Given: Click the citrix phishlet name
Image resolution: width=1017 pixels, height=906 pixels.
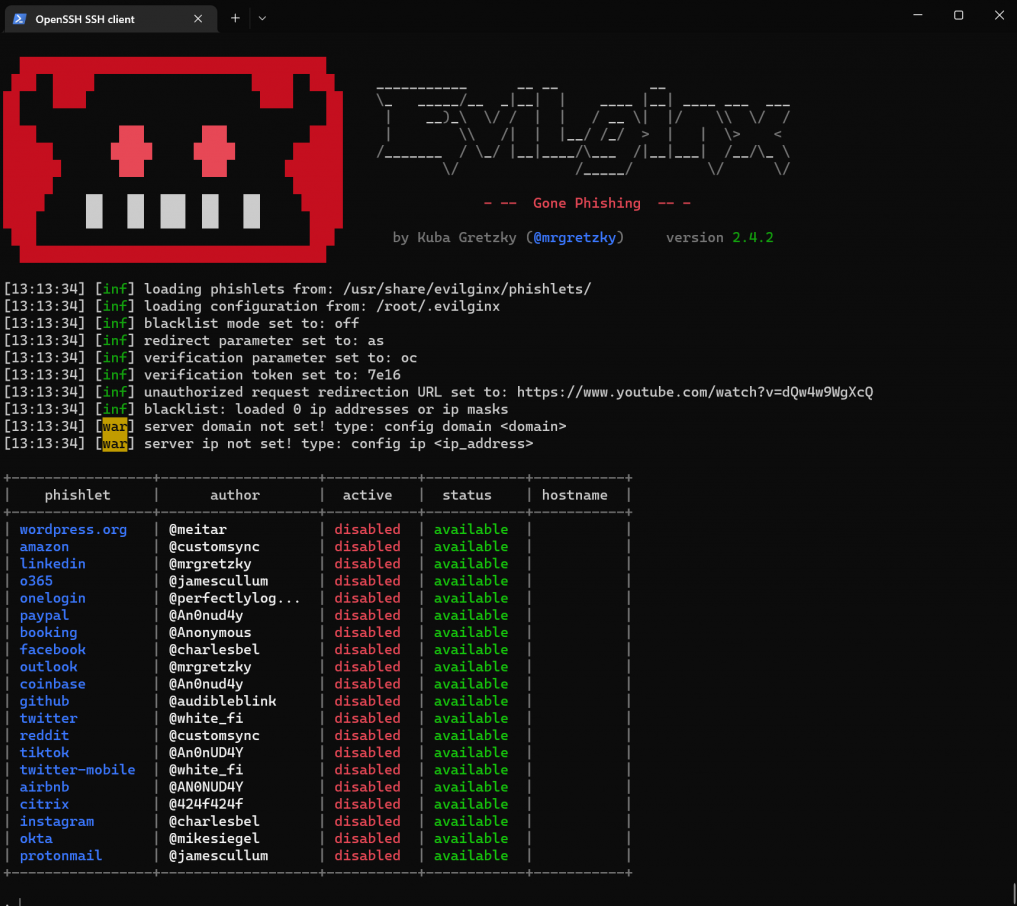Looking at the screenshot, I should pos(44,804).
